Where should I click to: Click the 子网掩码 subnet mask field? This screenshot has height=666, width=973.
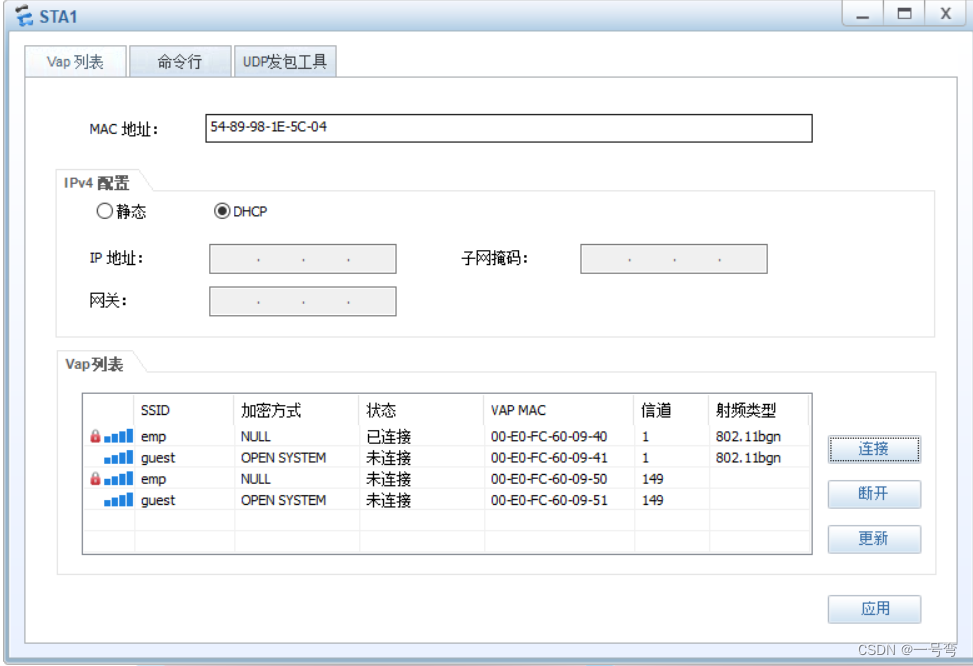tap(674, 259)
